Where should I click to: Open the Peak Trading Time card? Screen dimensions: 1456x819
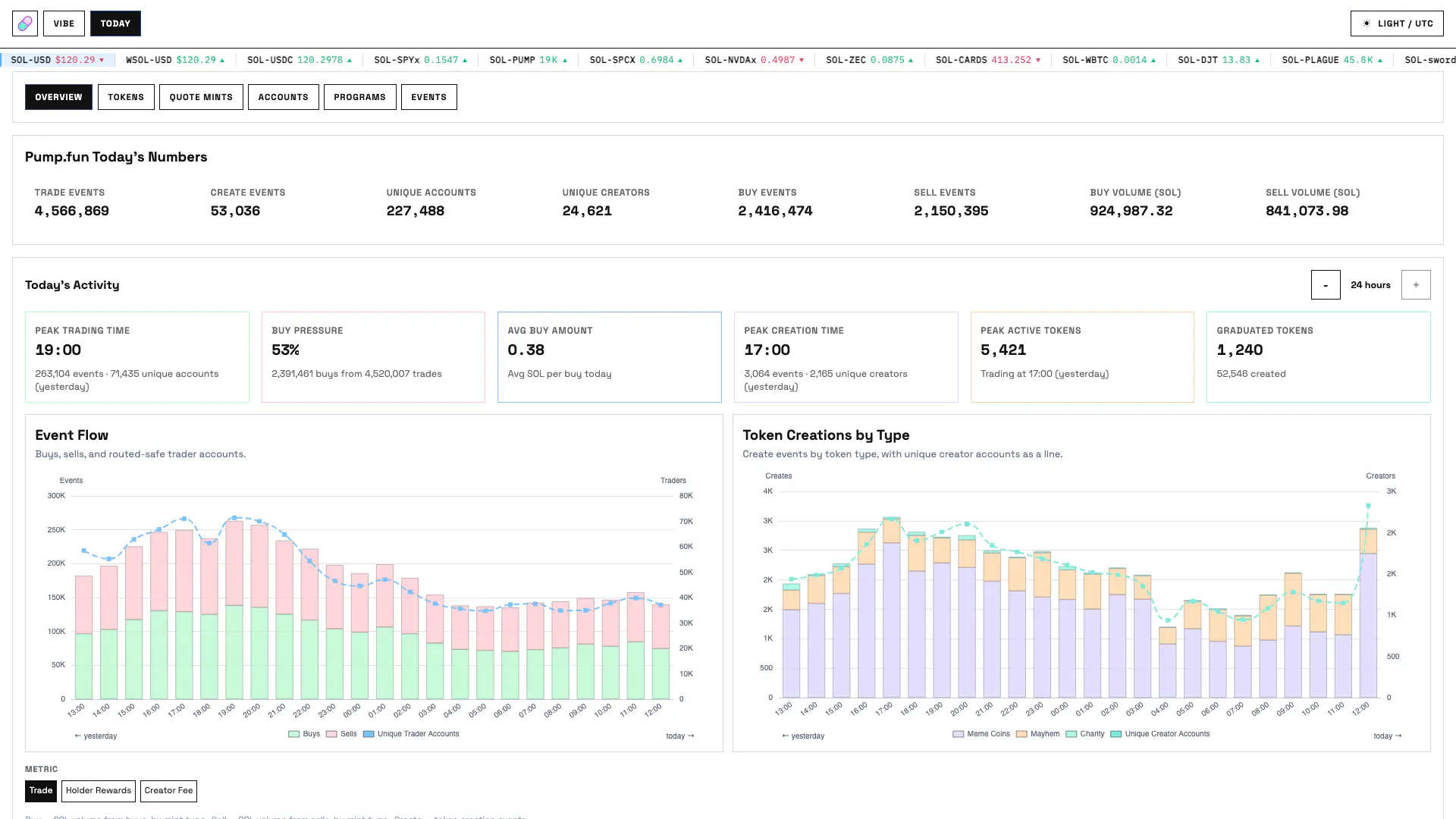point(137,357)
